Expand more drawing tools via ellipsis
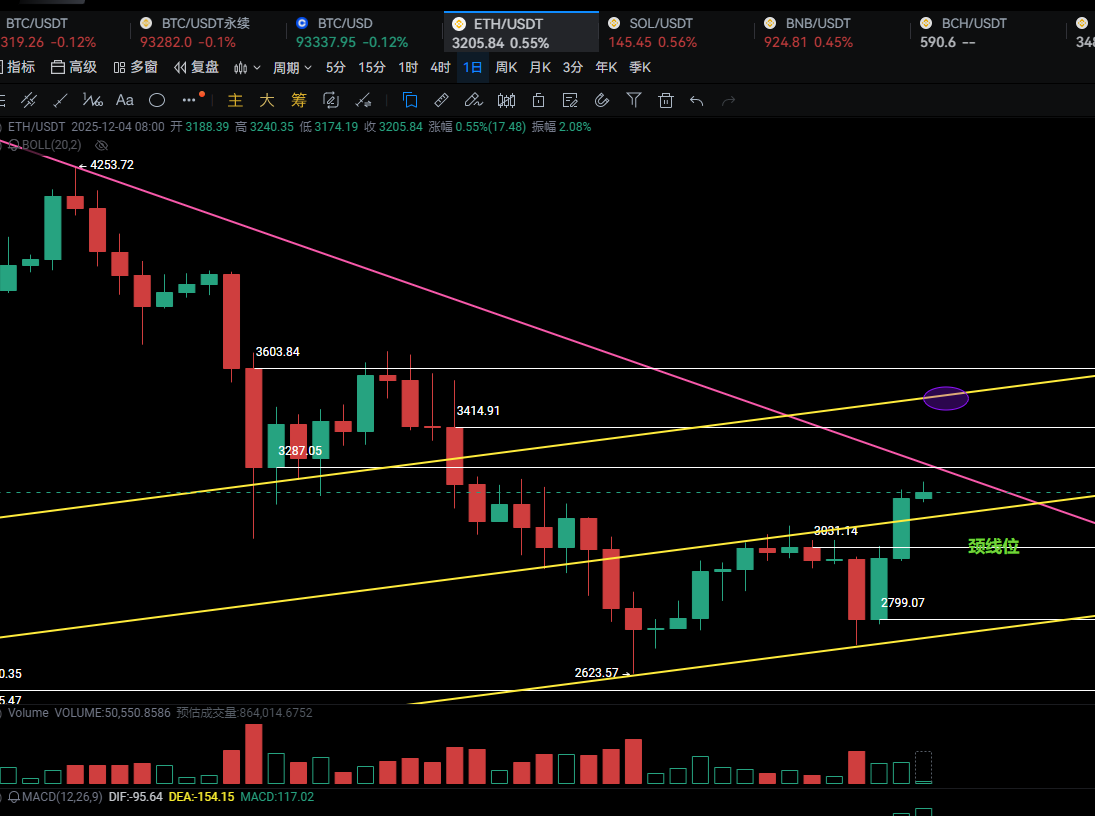This screenshot has height=816, width=1095. pyautogui.click(x=190, y=100)
